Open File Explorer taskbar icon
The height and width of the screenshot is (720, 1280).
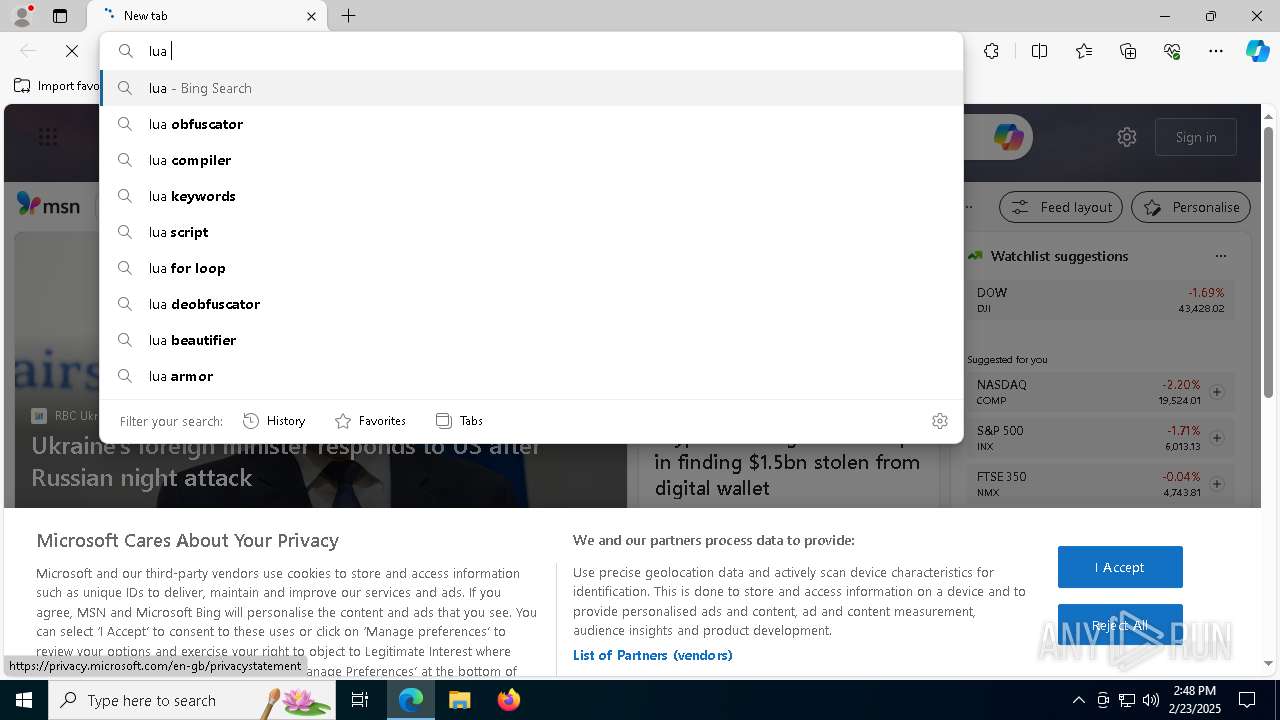(x=459, y=700)
